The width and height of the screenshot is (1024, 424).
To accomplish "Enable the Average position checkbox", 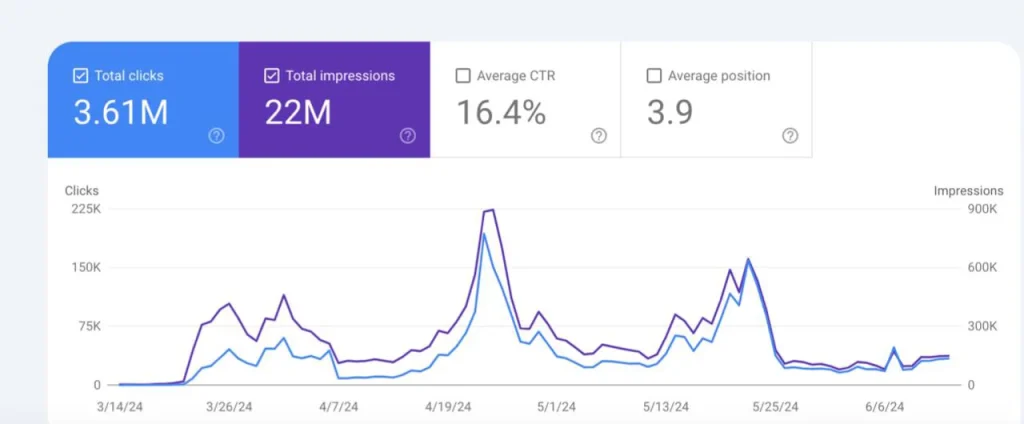I will (654, 76).
